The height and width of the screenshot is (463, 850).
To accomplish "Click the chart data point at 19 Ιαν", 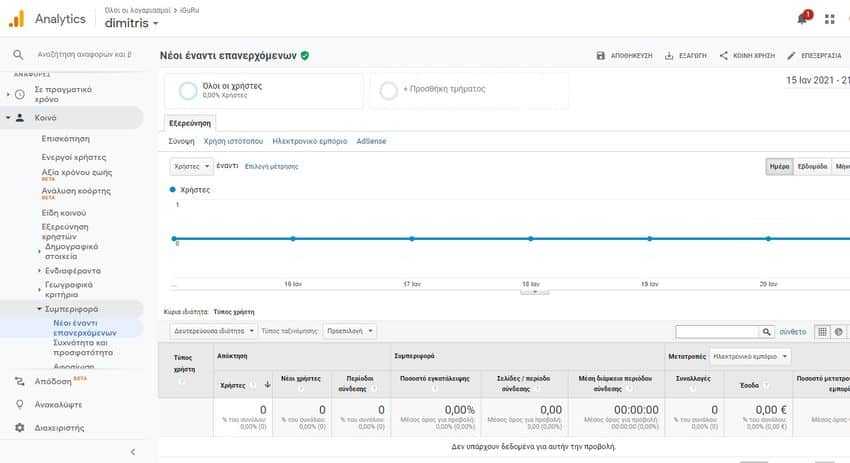I will [649, 239].
